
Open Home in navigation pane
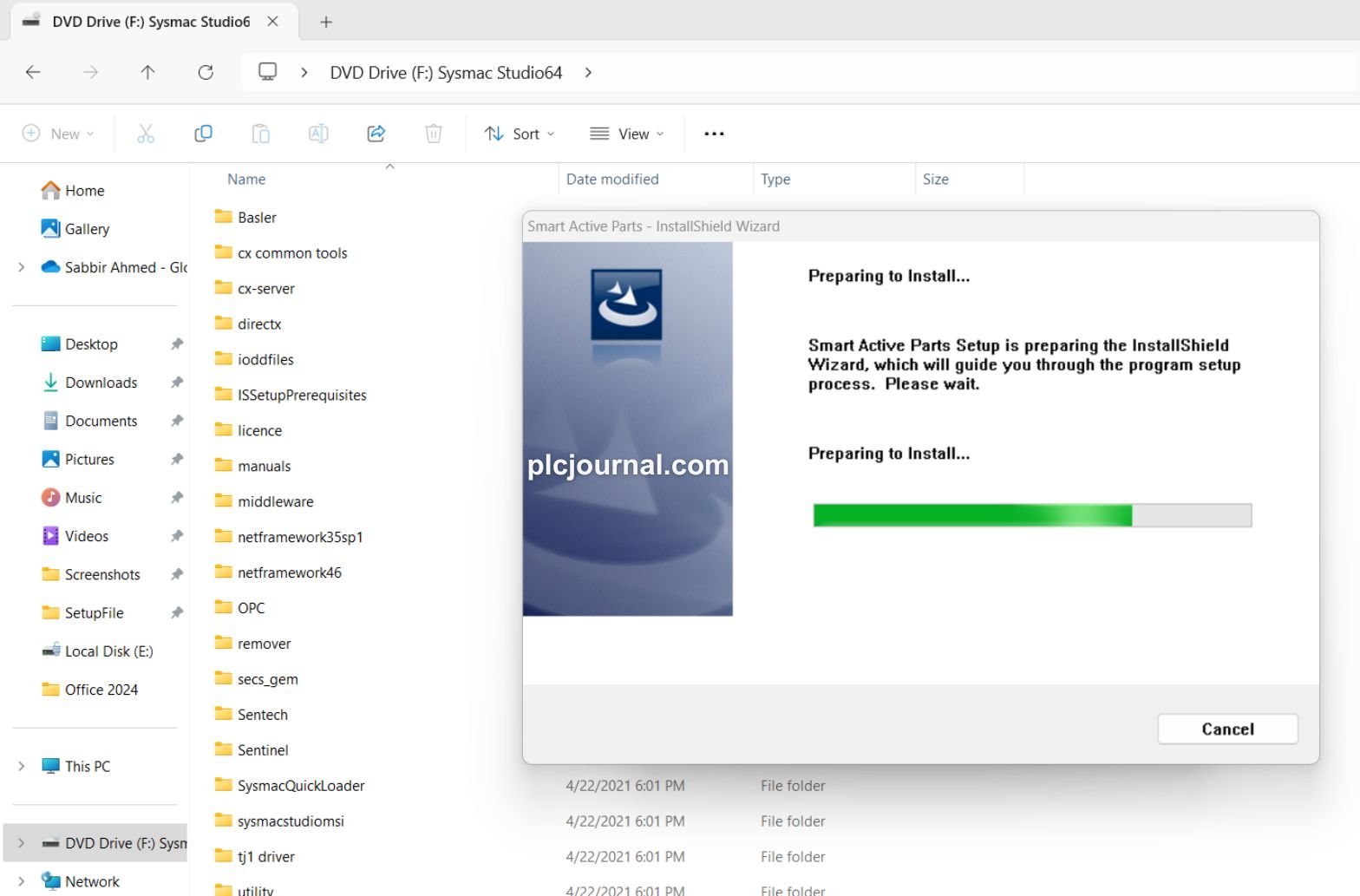(73, 190)
